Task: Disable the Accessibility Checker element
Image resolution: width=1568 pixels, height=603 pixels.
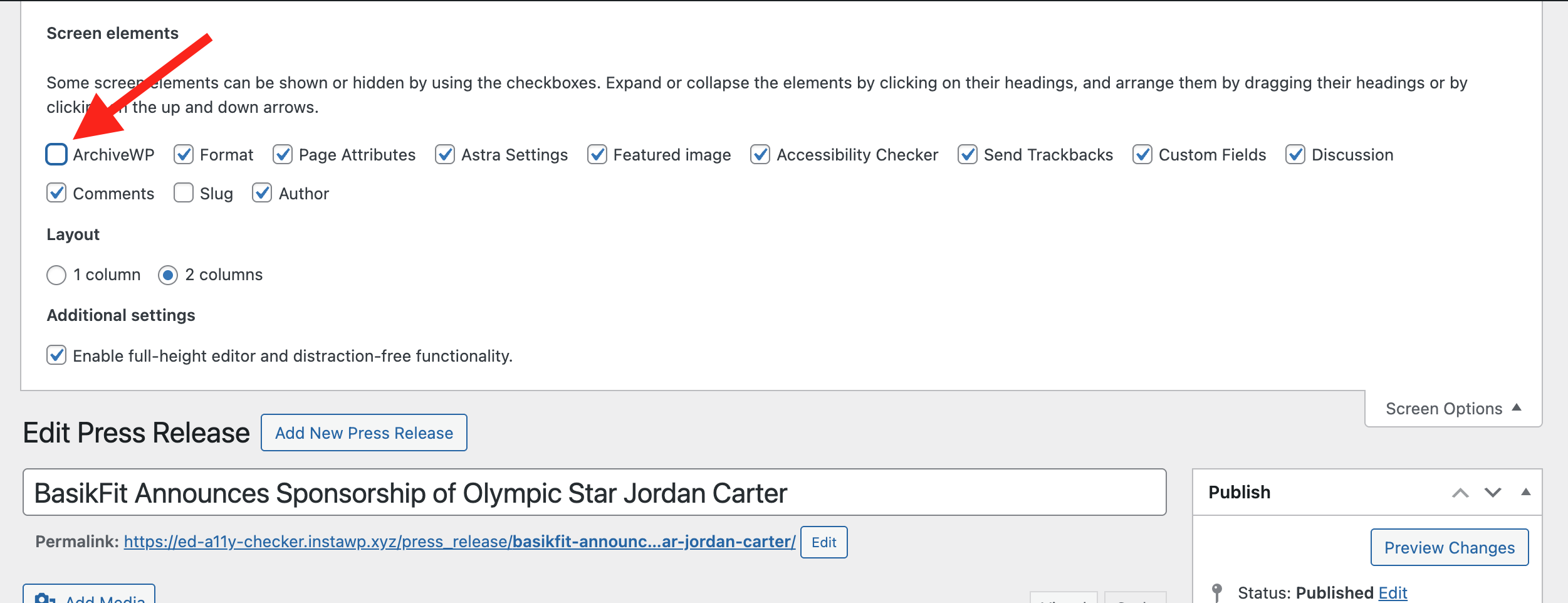Action: 761,154
